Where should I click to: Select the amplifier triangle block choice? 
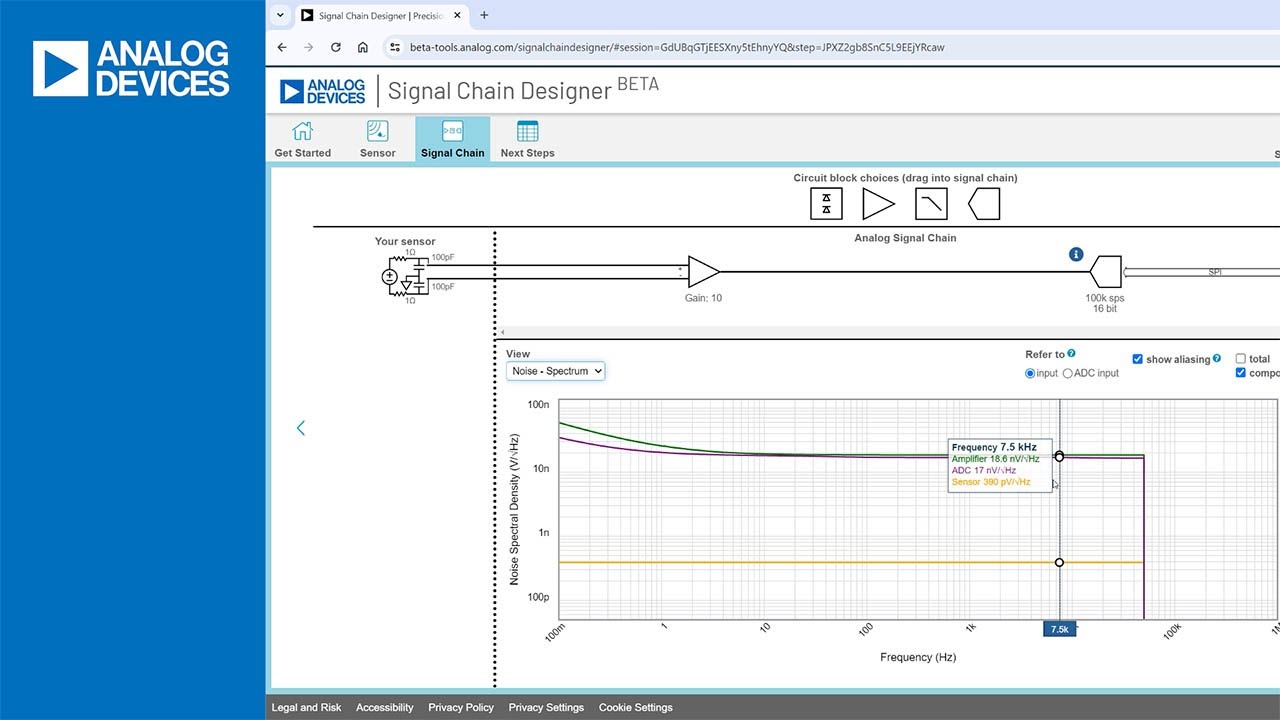(879, 204)
